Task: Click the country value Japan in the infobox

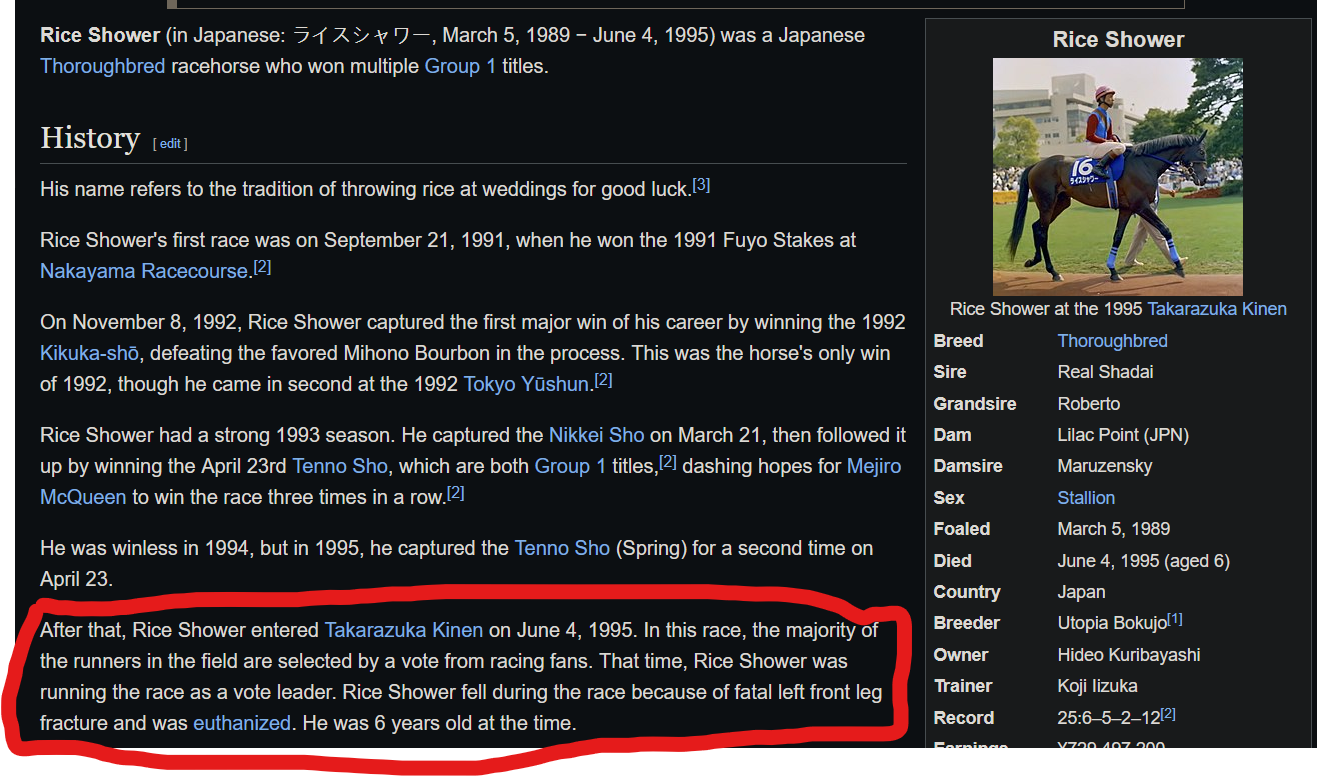Action: pyautogui.click(x=1082, y=592)
